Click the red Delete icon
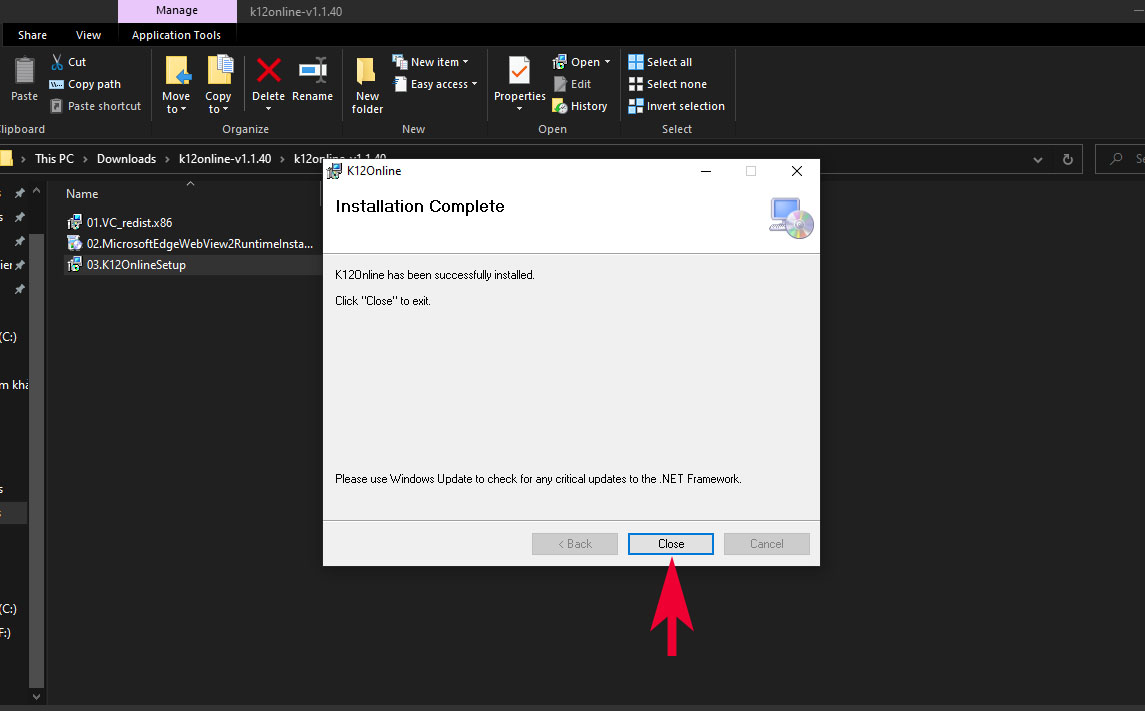1145x711 pixels. [x=268, y=72]
